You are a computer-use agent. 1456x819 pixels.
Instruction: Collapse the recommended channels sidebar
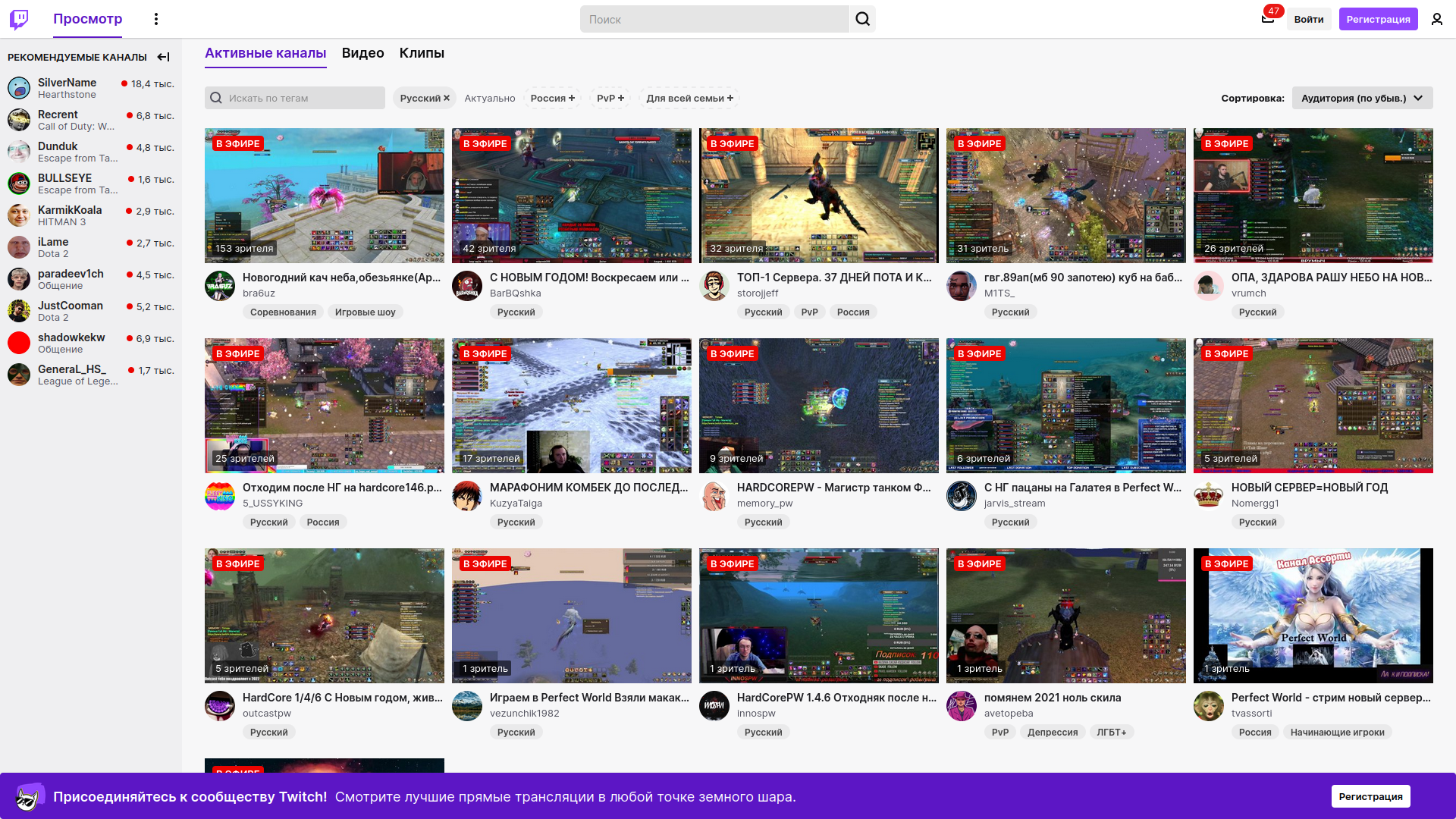tap(163, 57)
